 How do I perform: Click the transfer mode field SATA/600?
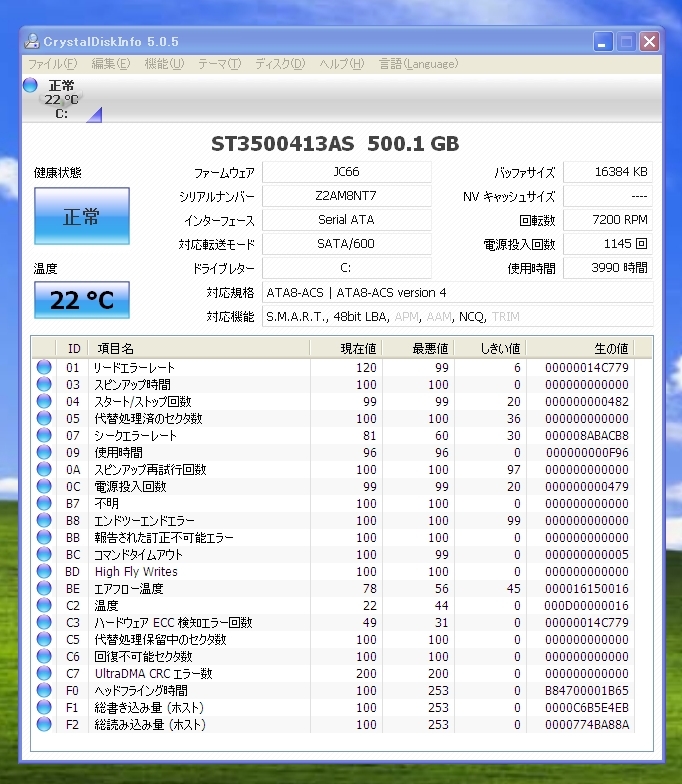(346, 244)
